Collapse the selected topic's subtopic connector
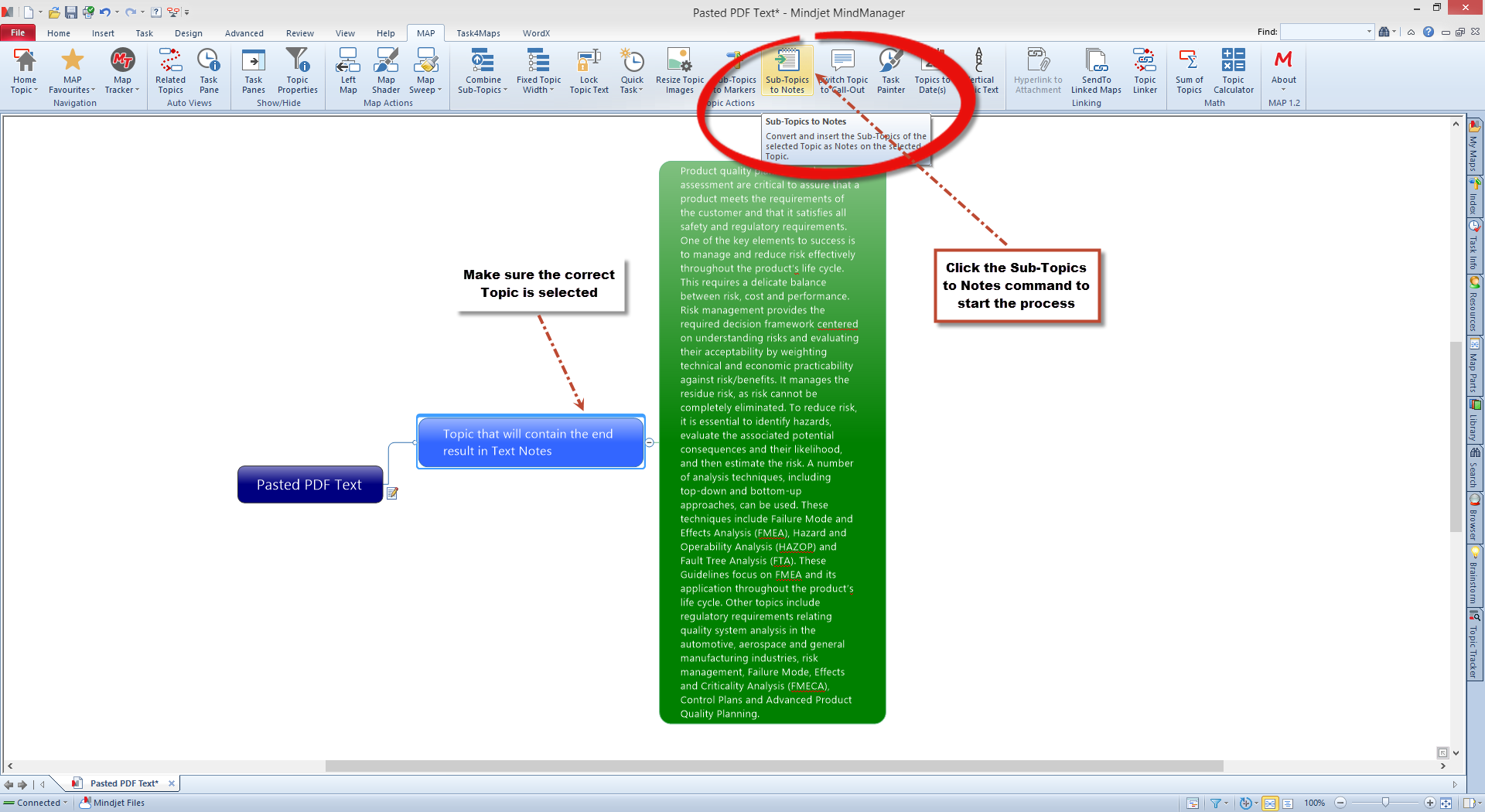This screenshot has width=1485, height=812. click(650, 442)
